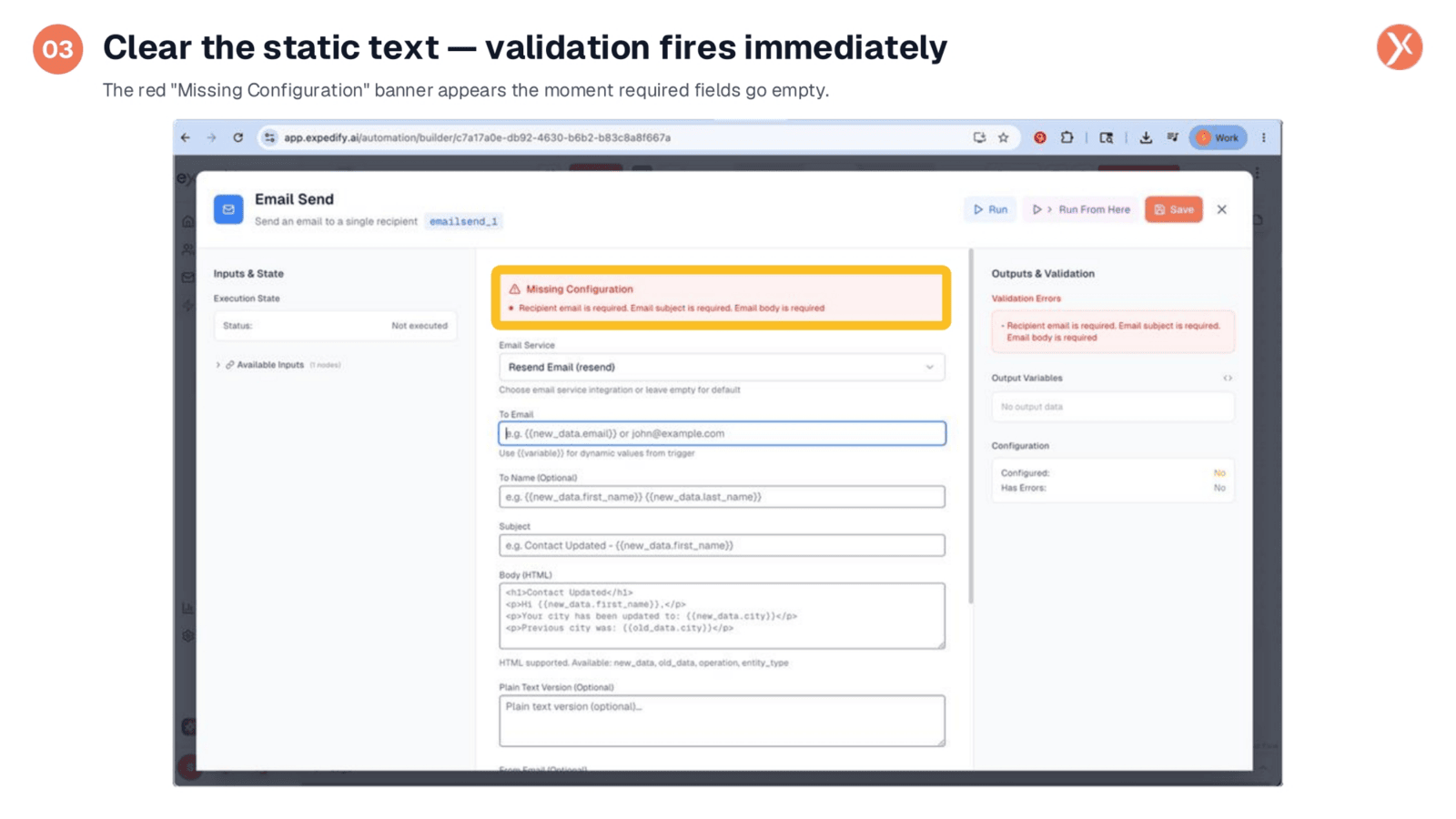Open the browser downloads icon

pyautogui.click(x=1146, y=137)
